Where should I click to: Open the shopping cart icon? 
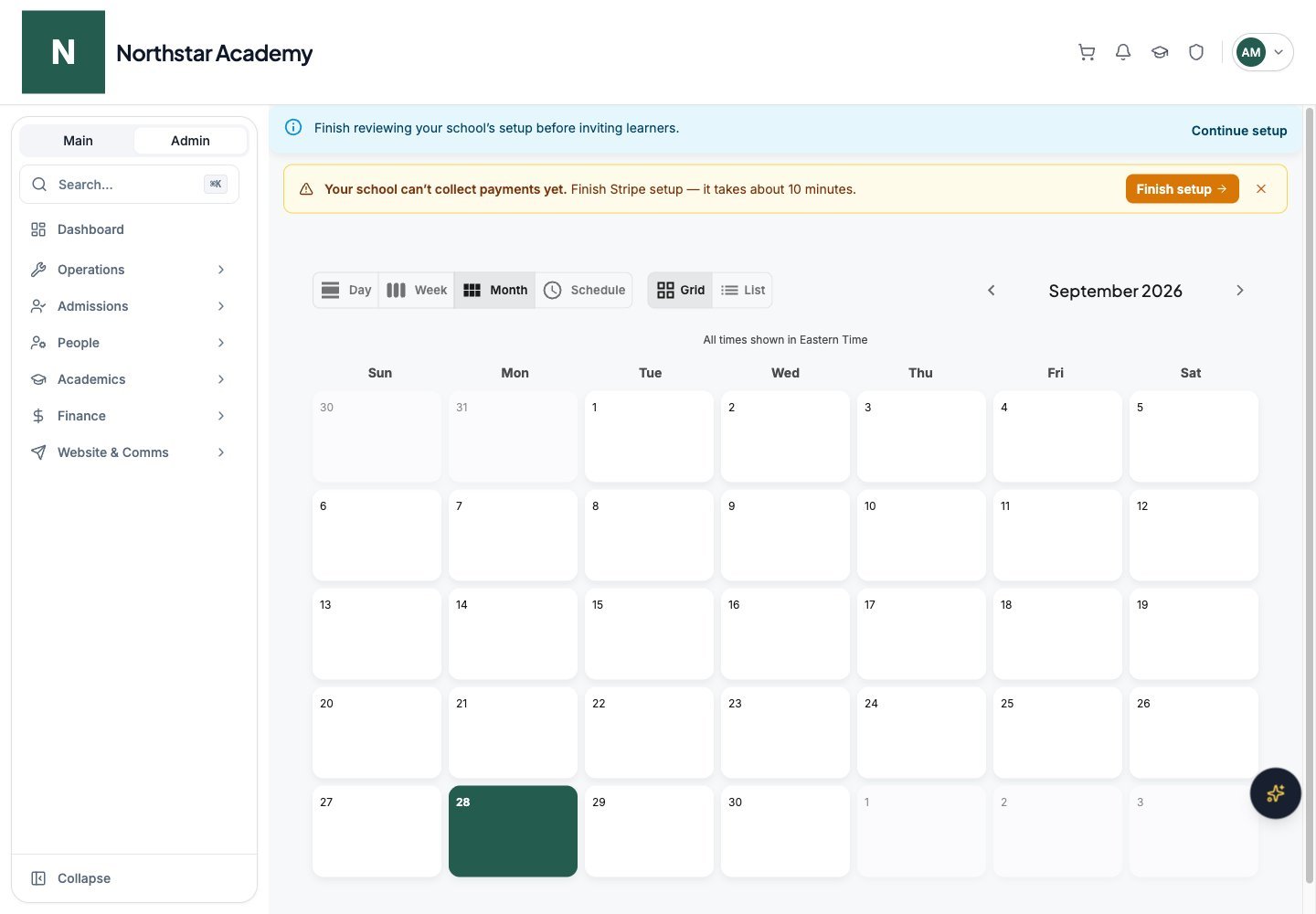coord(1087,52)
